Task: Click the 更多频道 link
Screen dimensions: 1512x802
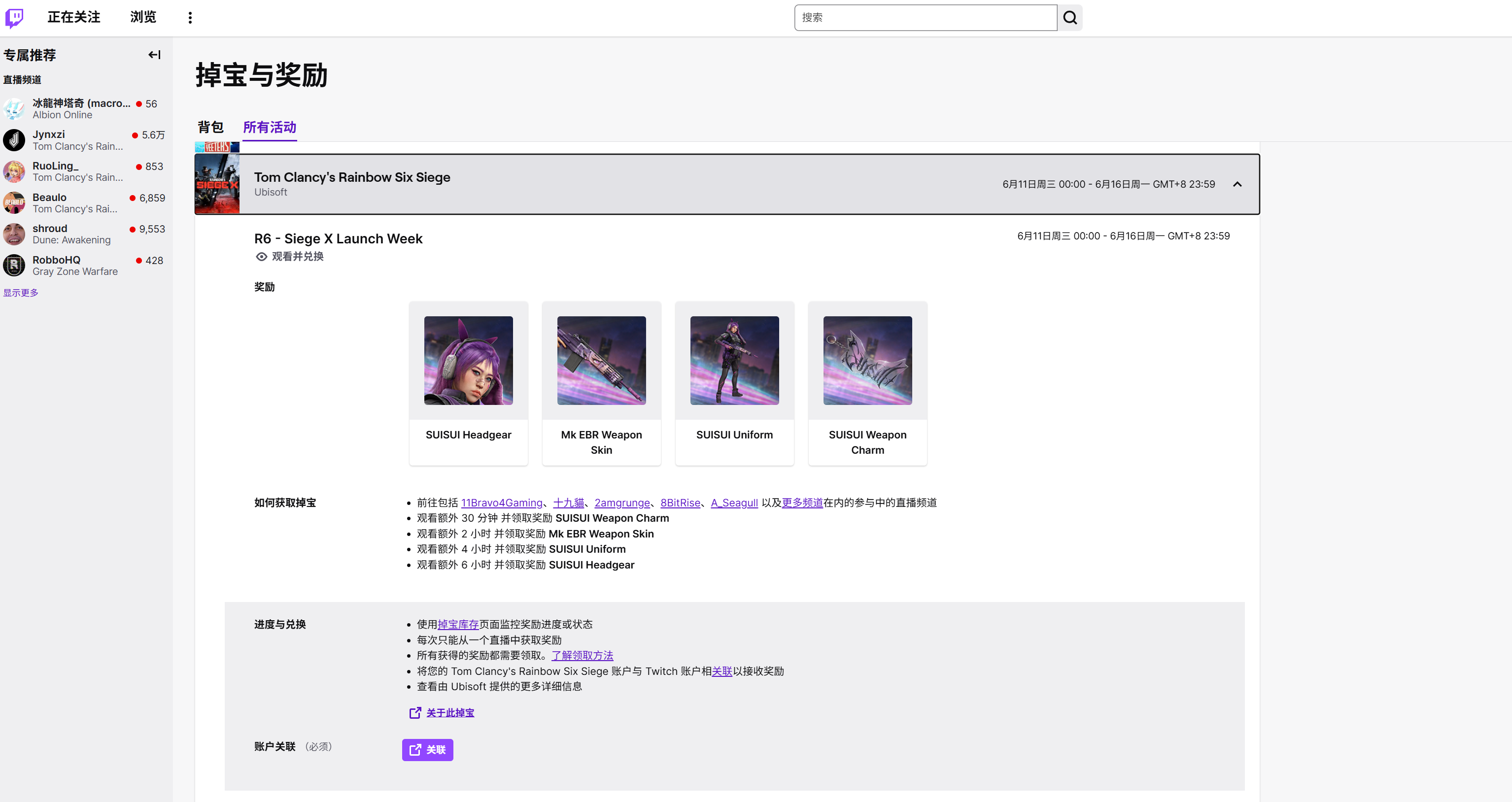Action: pyautogui.click(x=802, y=503)
